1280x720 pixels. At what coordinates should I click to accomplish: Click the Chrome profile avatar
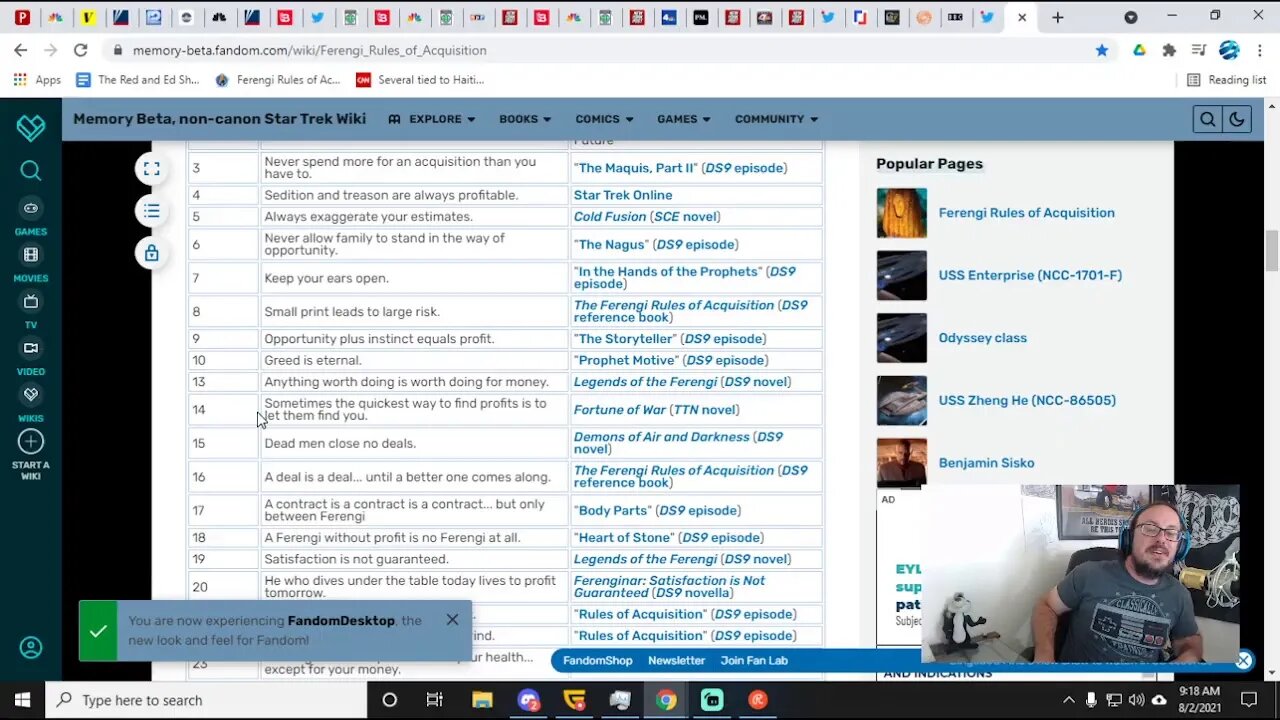pyautogui.click(x=1229, y=50)
